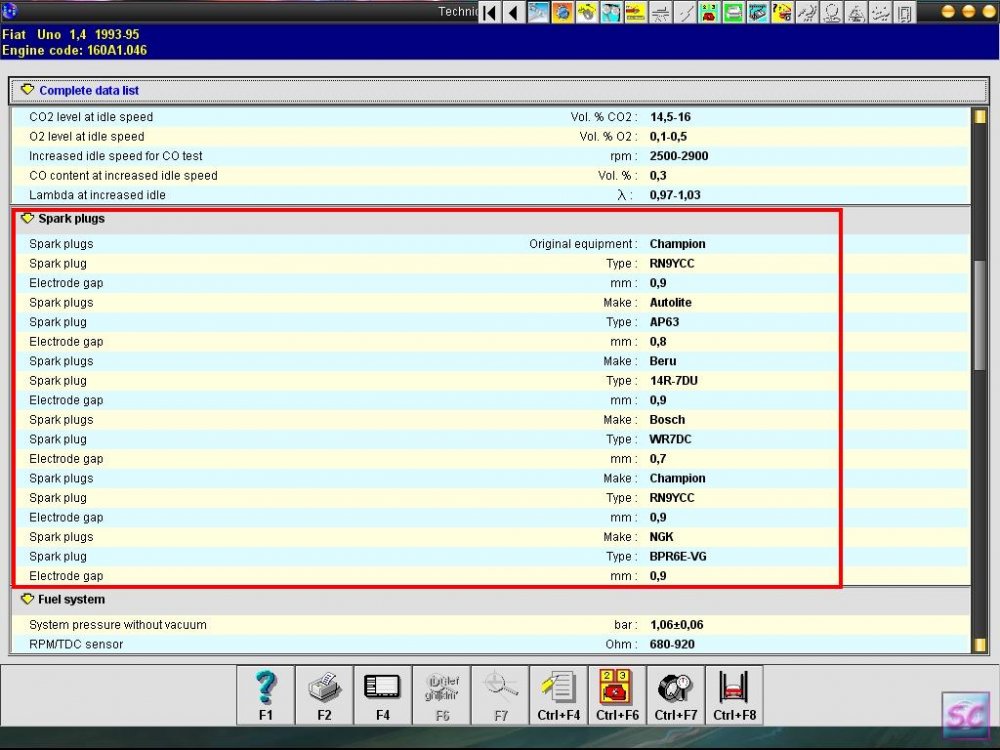Screen dimensions: 1000x750
Task: Click the yellow toolbar icon with question mark
Action: click(782, 12)
